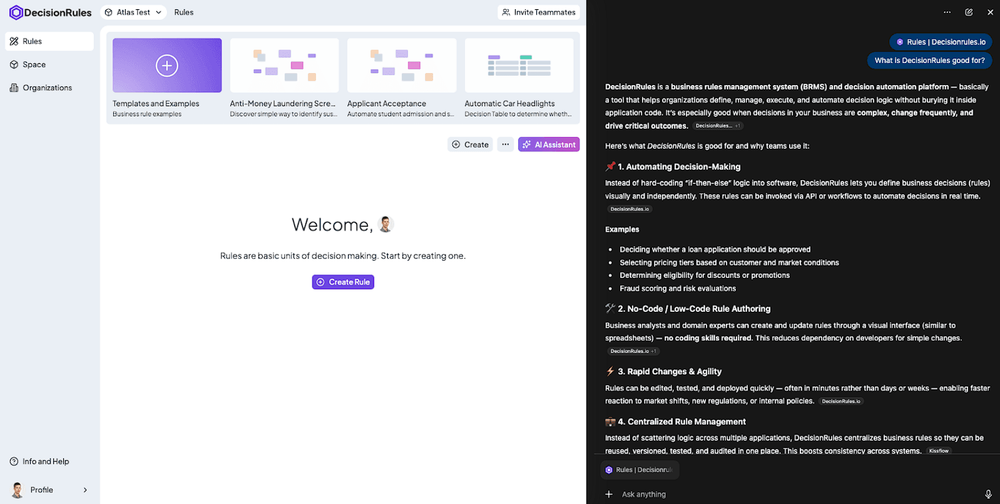Start a new chat with compose icon

(969, 12)
